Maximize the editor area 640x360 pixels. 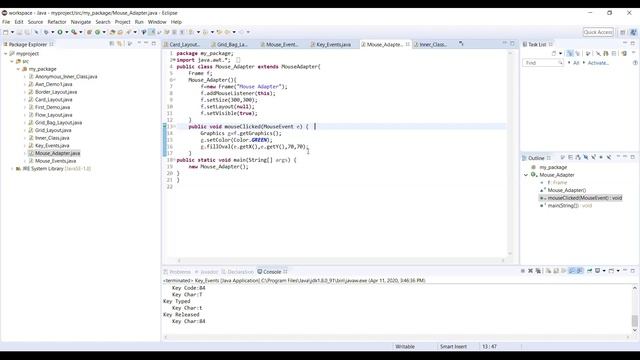tap(512, 43)
